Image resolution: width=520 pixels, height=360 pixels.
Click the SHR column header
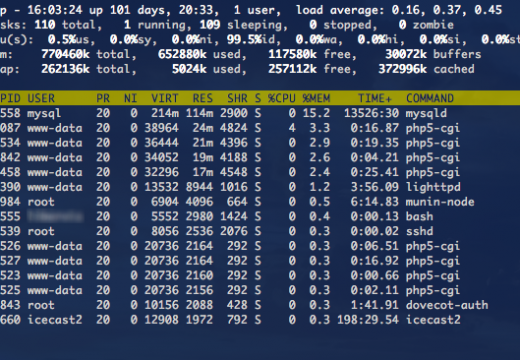(x=237, y=98)
